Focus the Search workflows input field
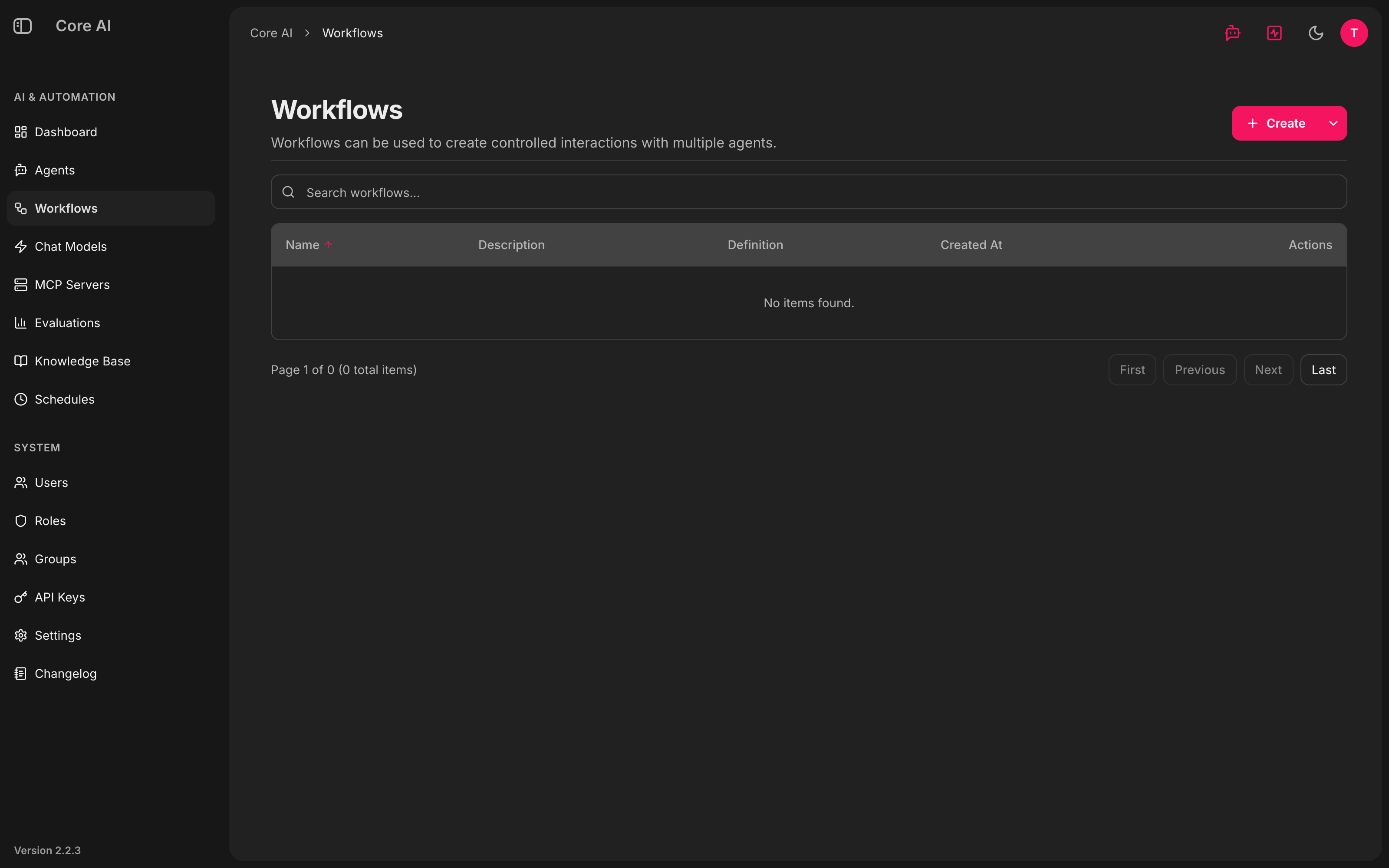The image size is (1389, 868). 809,192
